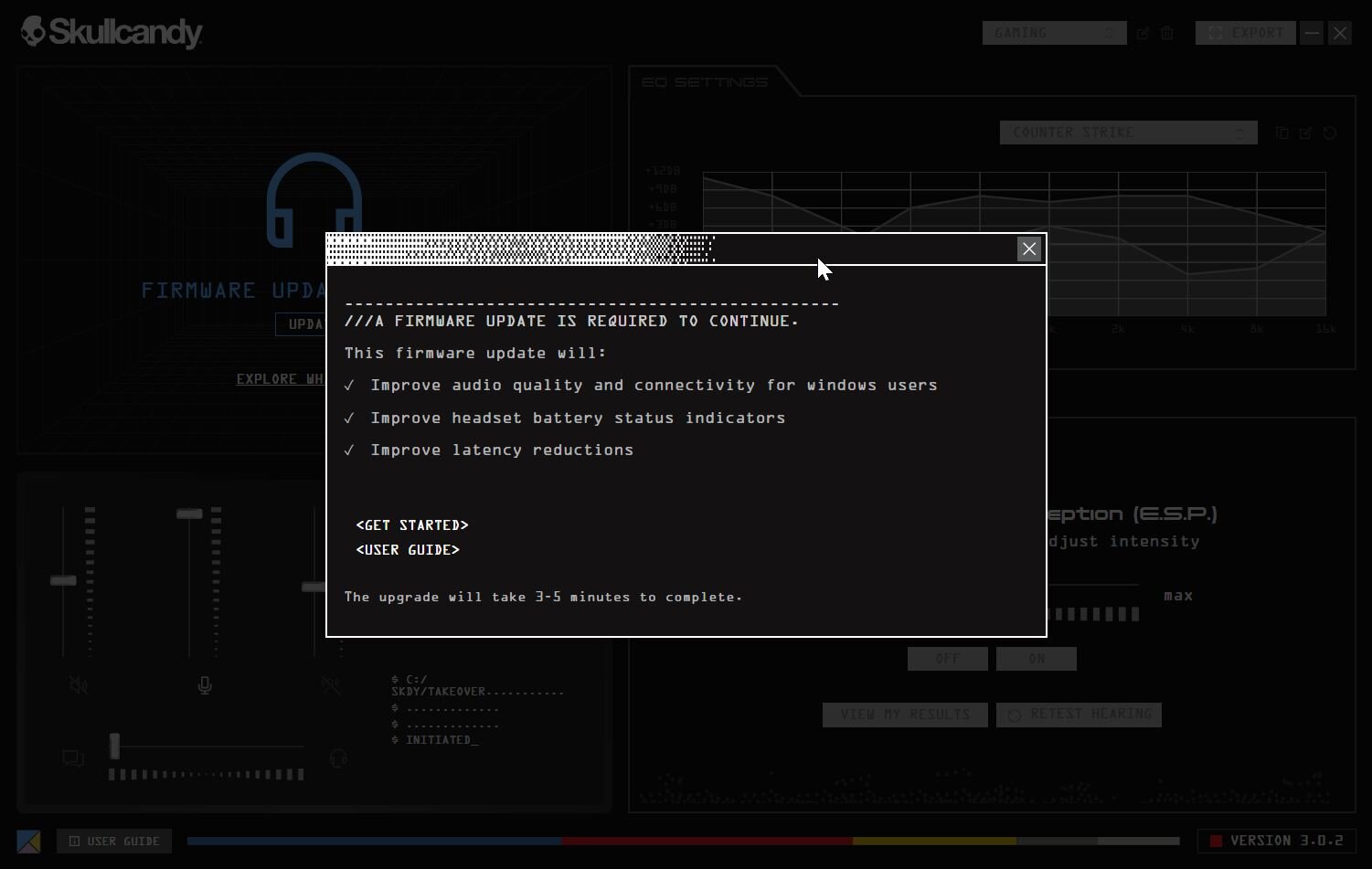Click the trash icon beside the GAMING dropdown
Image resolution: width=1372 pixels, height=869 pixels.
tap(1167, 33)
